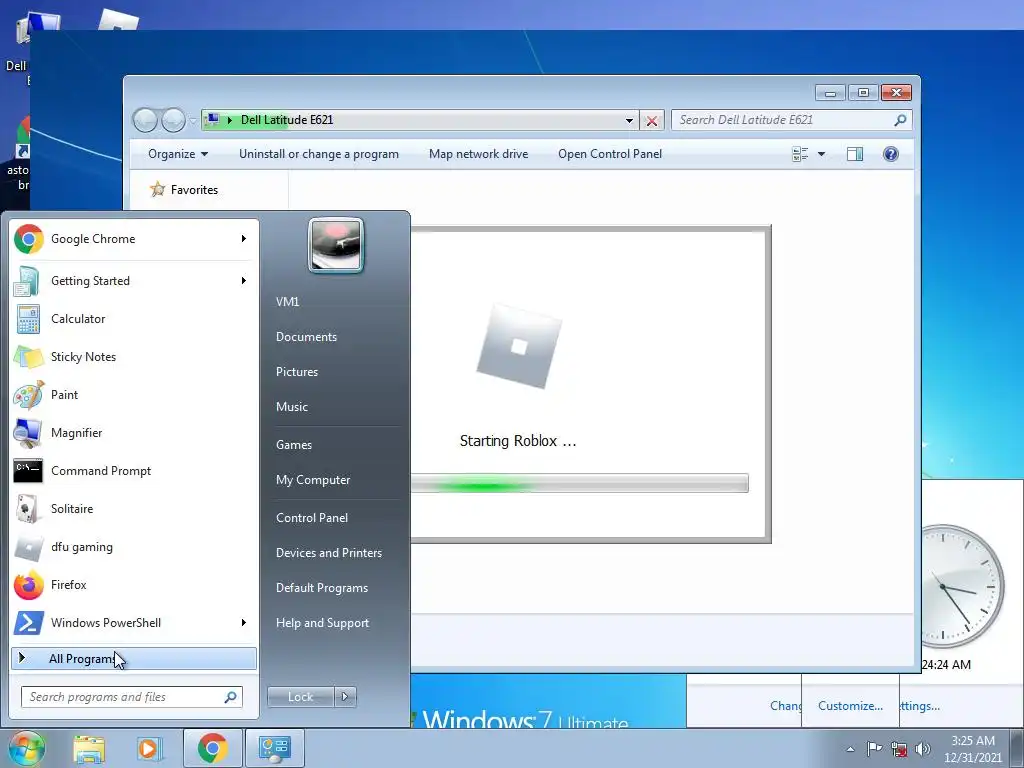Click the Lock button
Image resolution: width=1024 pixels, height=768 pixels.
click(x=301, y=697)
